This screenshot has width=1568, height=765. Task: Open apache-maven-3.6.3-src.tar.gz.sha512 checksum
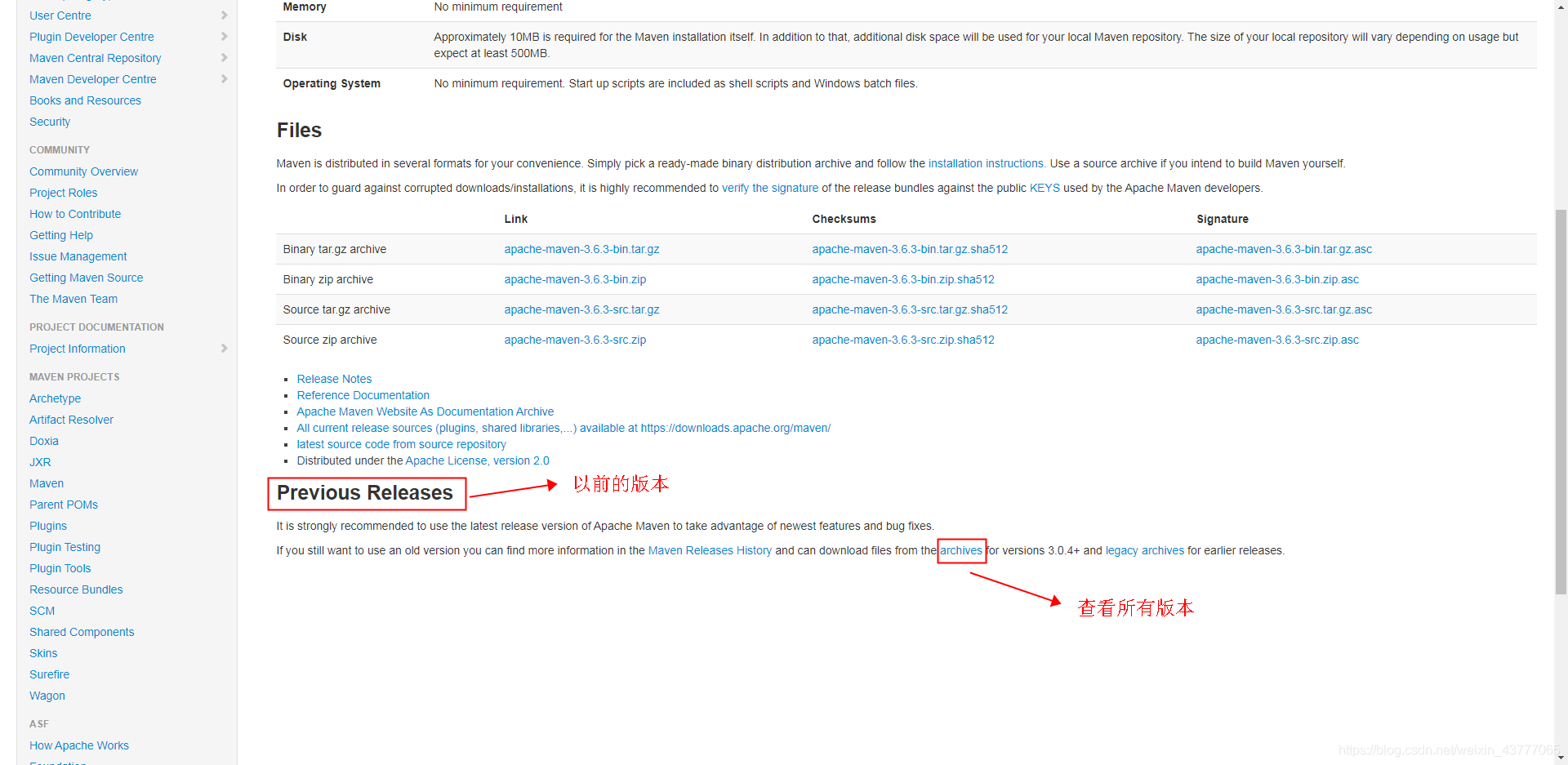(x=910, y=309)
